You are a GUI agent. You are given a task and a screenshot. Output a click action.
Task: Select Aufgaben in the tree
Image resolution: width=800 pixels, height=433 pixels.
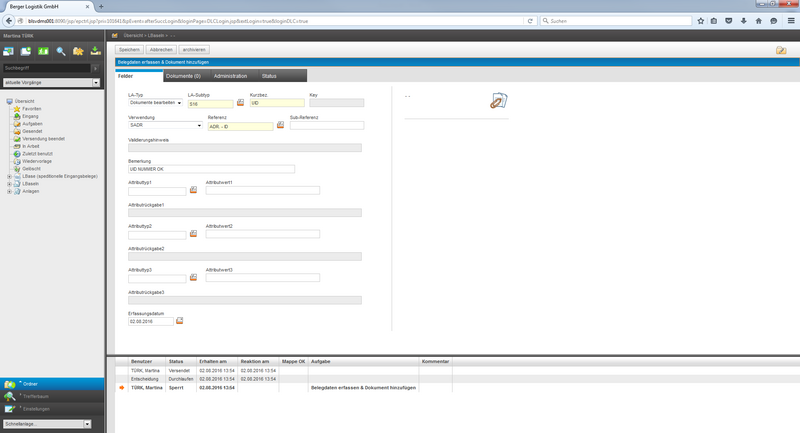(32, 124)
